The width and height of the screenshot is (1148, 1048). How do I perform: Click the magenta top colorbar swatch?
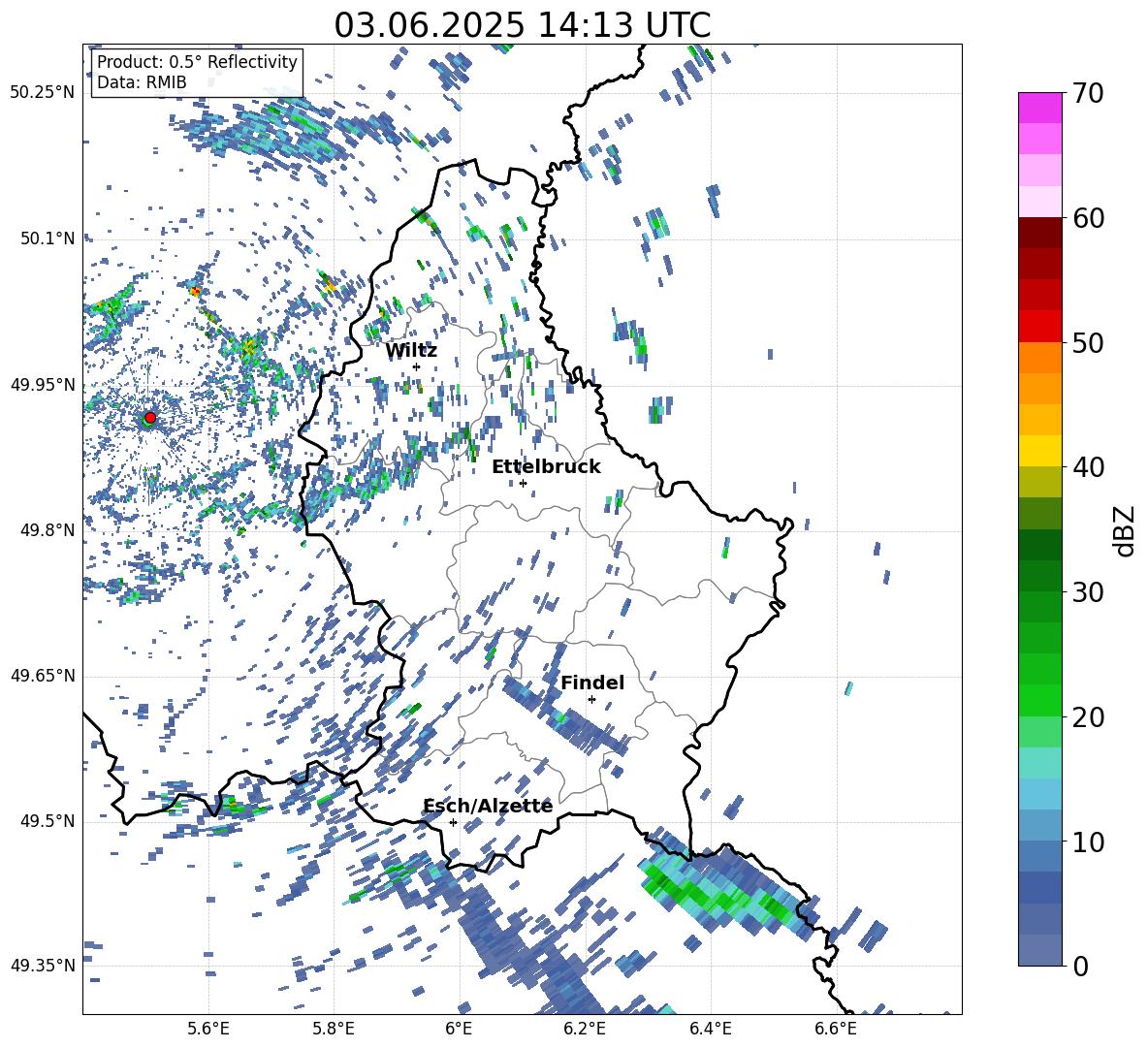[1039, 108]
